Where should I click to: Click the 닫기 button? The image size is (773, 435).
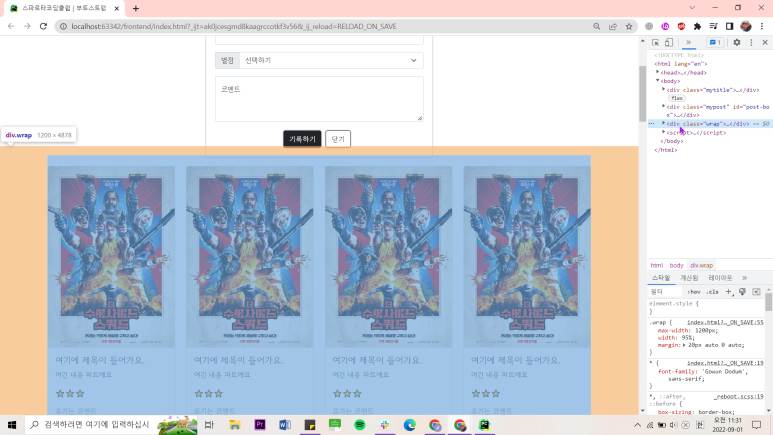click(x=338, y=139)
